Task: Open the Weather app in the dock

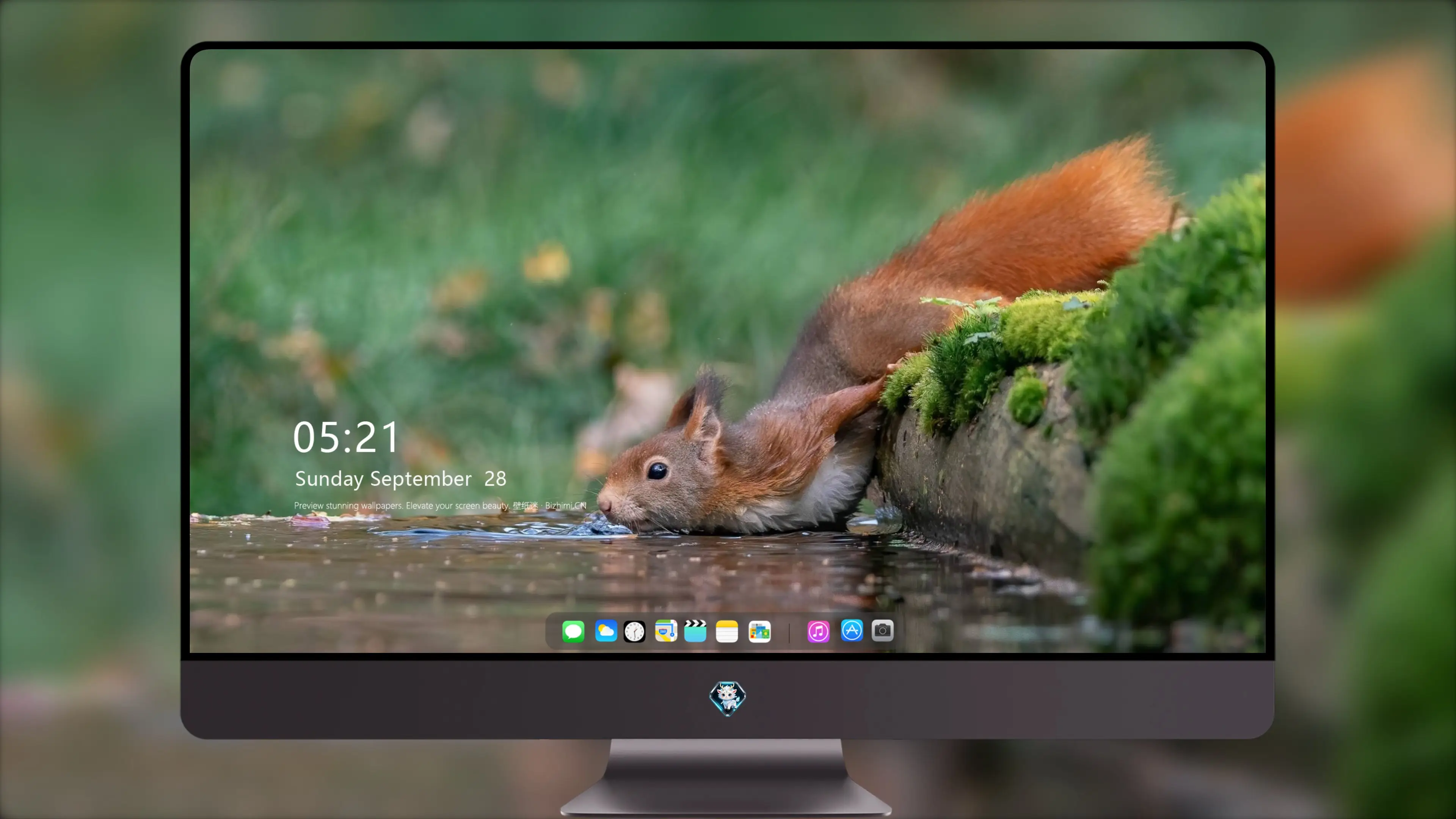Action: [x=606, y=631]
